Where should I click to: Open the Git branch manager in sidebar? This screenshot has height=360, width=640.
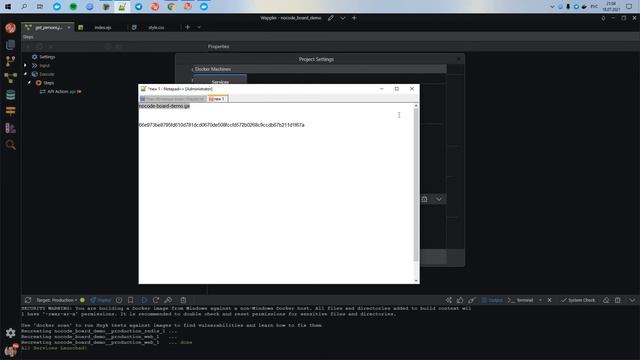pyautogui.click(x=11, y=61)
